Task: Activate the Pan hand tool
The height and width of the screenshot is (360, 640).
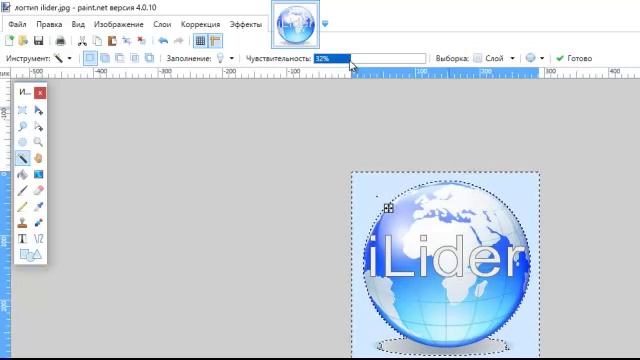Action: point(38,158)
